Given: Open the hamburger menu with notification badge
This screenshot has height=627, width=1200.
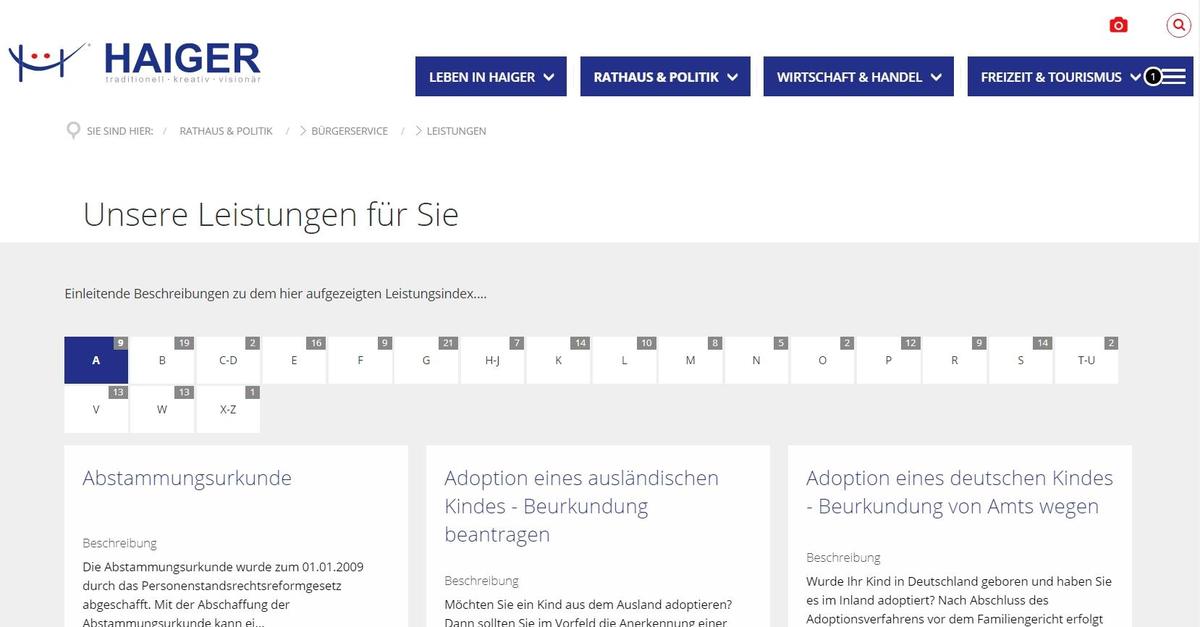Looking at the screenshot, I should point(1170,75).
